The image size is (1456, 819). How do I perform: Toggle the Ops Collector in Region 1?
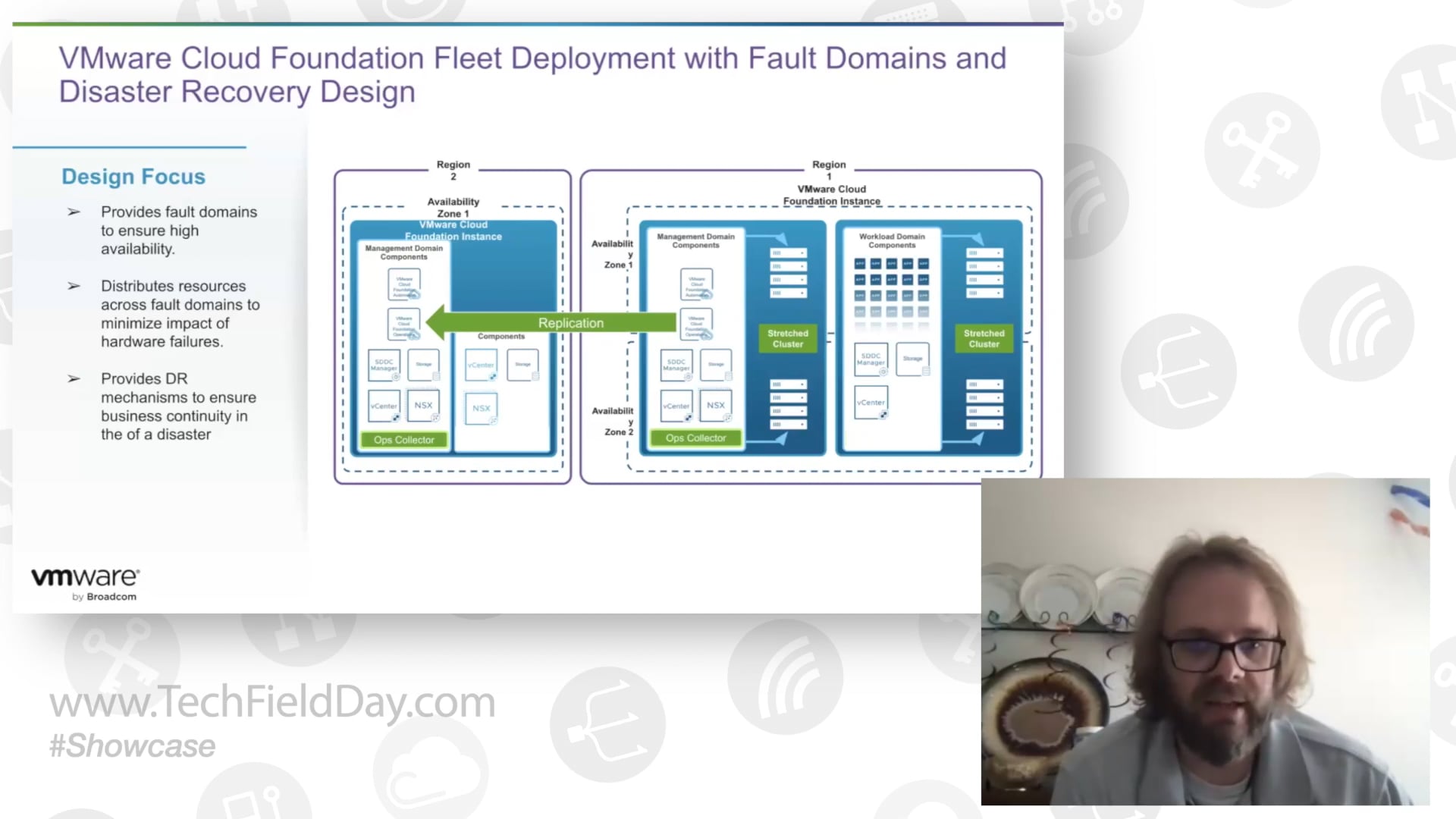694,438
